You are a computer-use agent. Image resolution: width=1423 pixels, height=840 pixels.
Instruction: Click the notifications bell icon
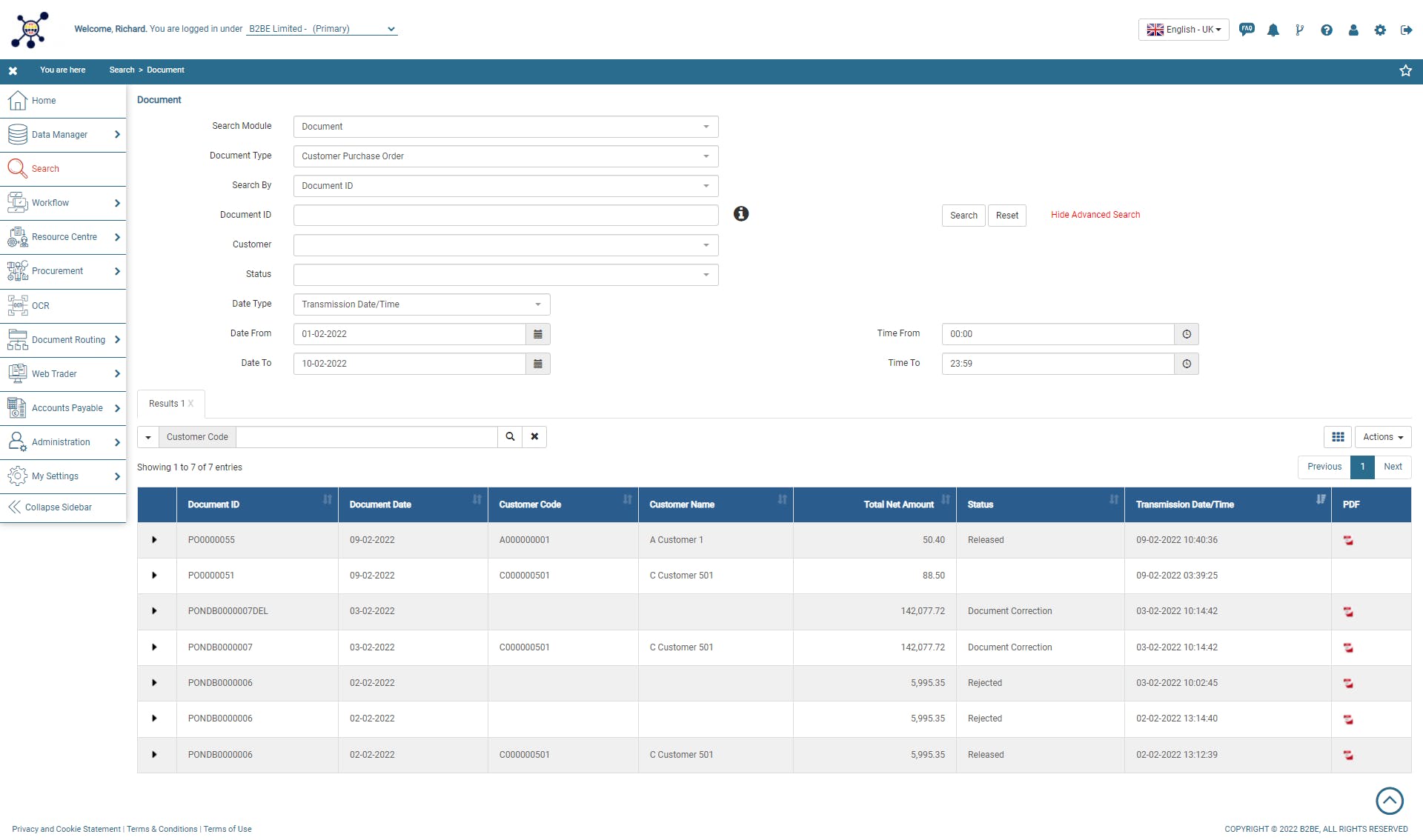[x=1273, y=30]
